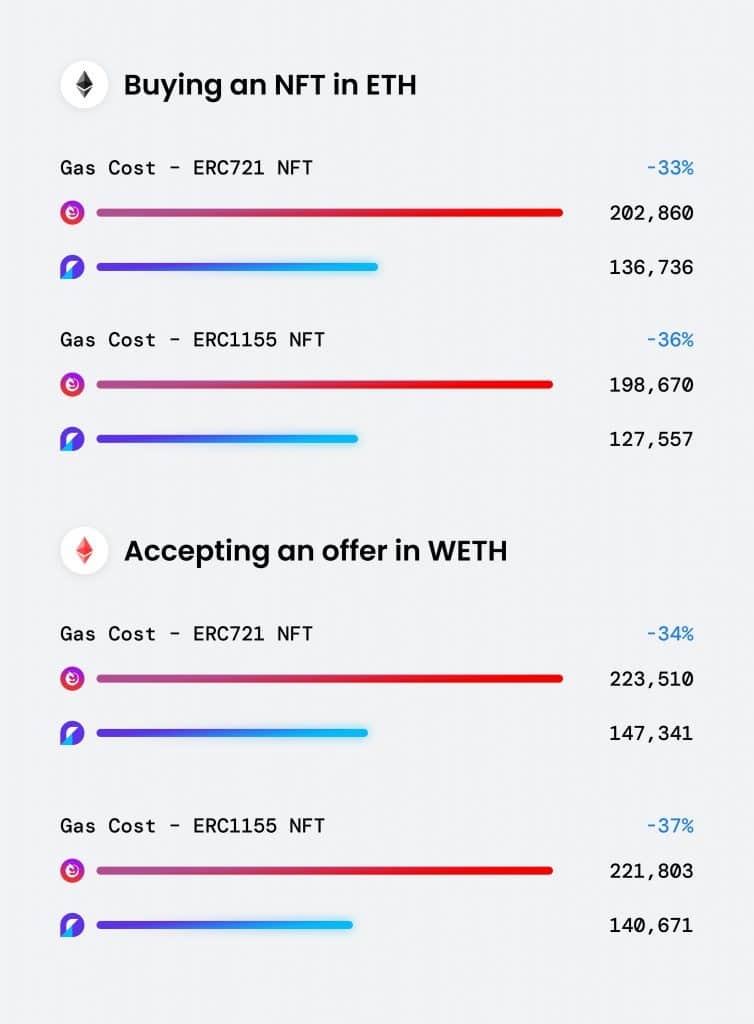Click the -36% savings label
Viewport: 754px width, 1024px height.
tap(669, 340)
